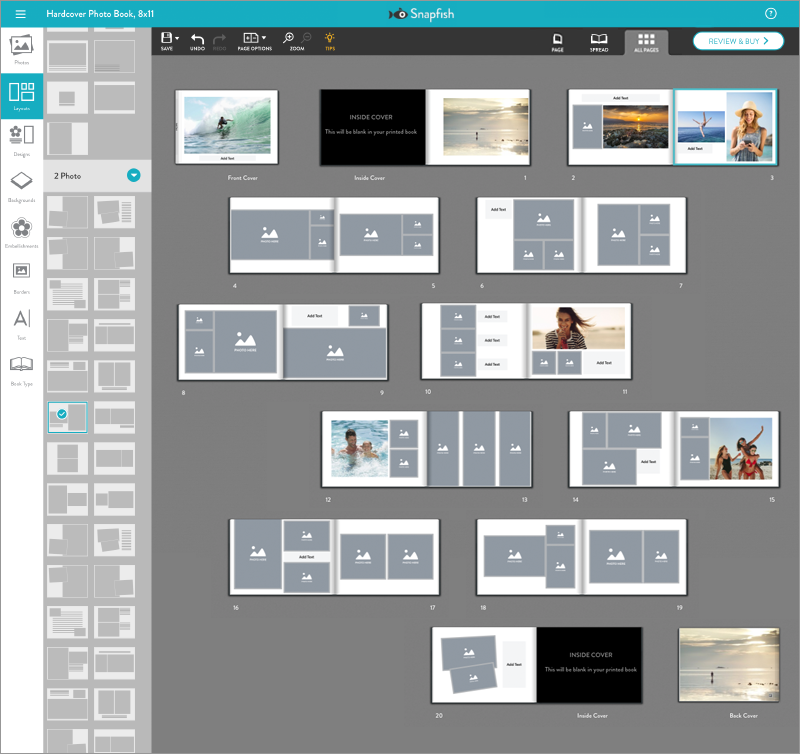800x754 pixels.
Task: Show Tips with the lightbulb icon
Action: 330,40
